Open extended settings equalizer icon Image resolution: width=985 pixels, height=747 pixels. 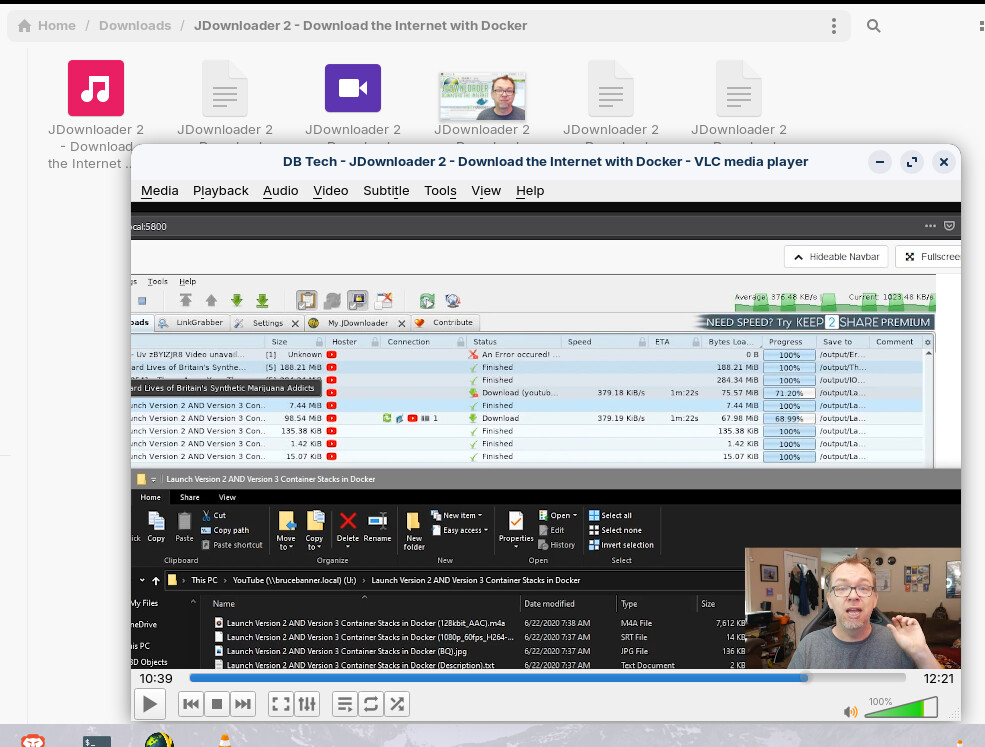pos(307,704)
